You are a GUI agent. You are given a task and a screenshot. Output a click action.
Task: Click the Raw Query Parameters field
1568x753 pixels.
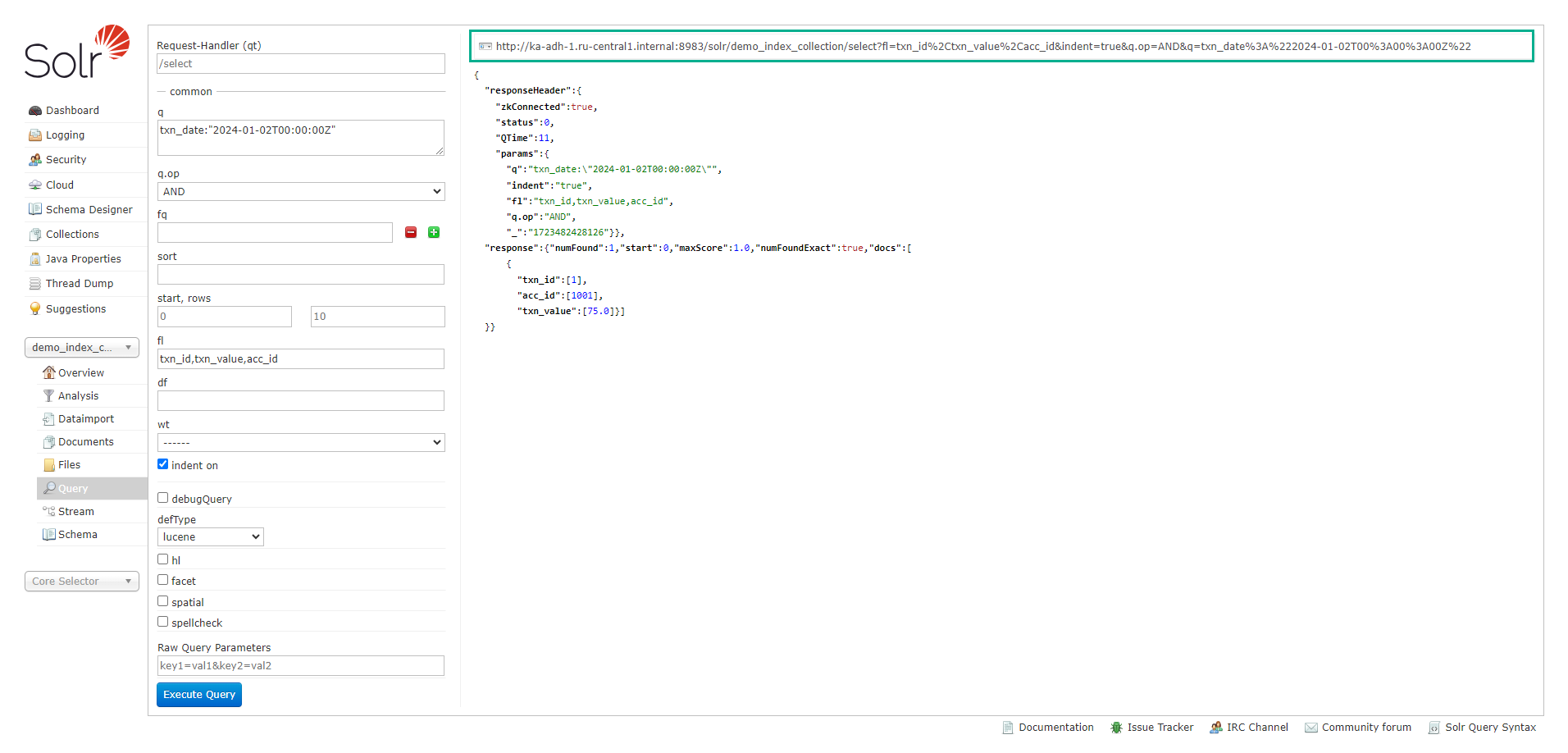[301, 666]
